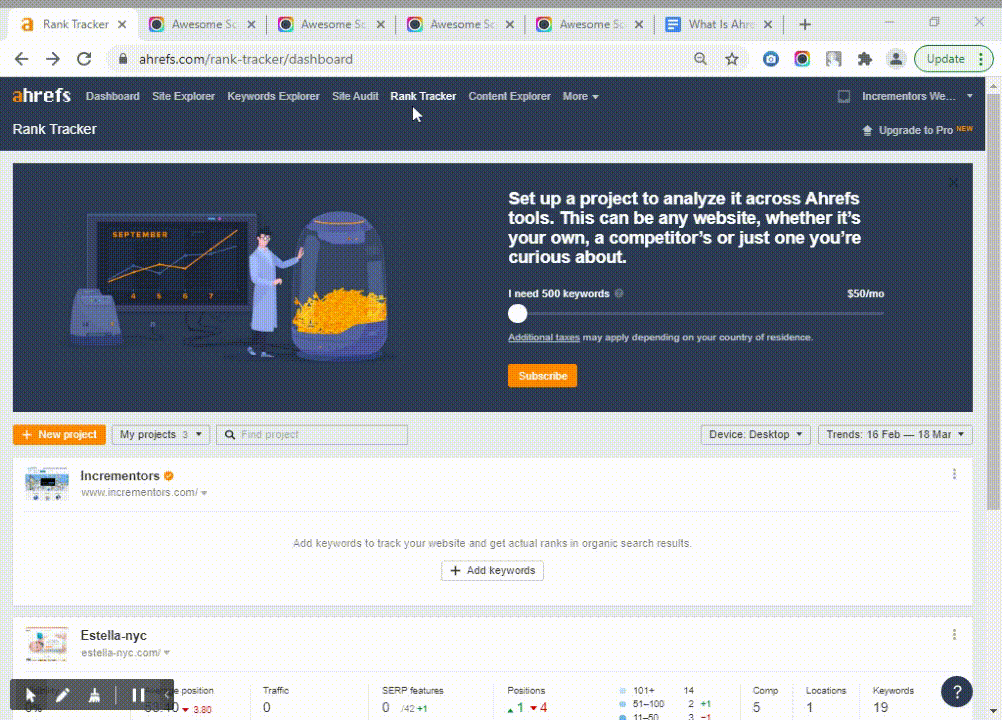Click Add keywords for Incrementors

tap(492, 571)
